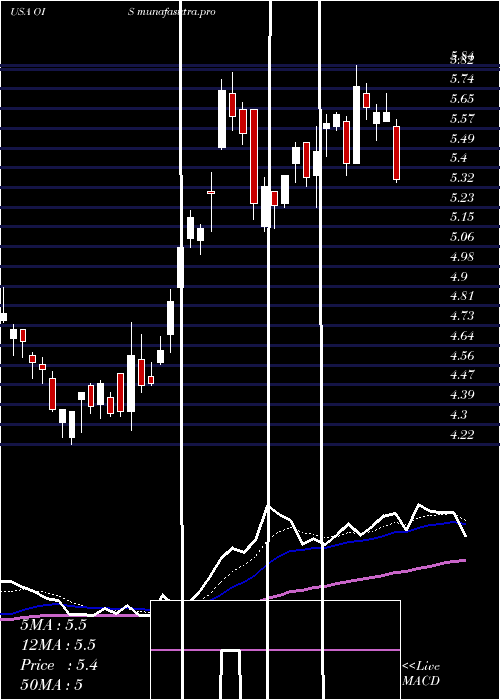Select the '5MA : 5.5' legend entry
The image size is (500, 700).
tap(53, 625)
